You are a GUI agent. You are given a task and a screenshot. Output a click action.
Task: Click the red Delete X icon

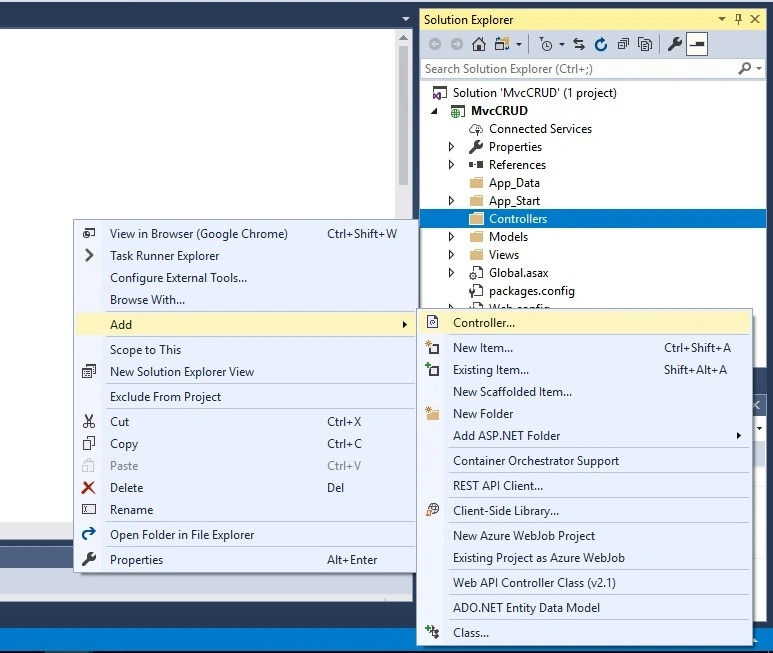coord(89,487)
